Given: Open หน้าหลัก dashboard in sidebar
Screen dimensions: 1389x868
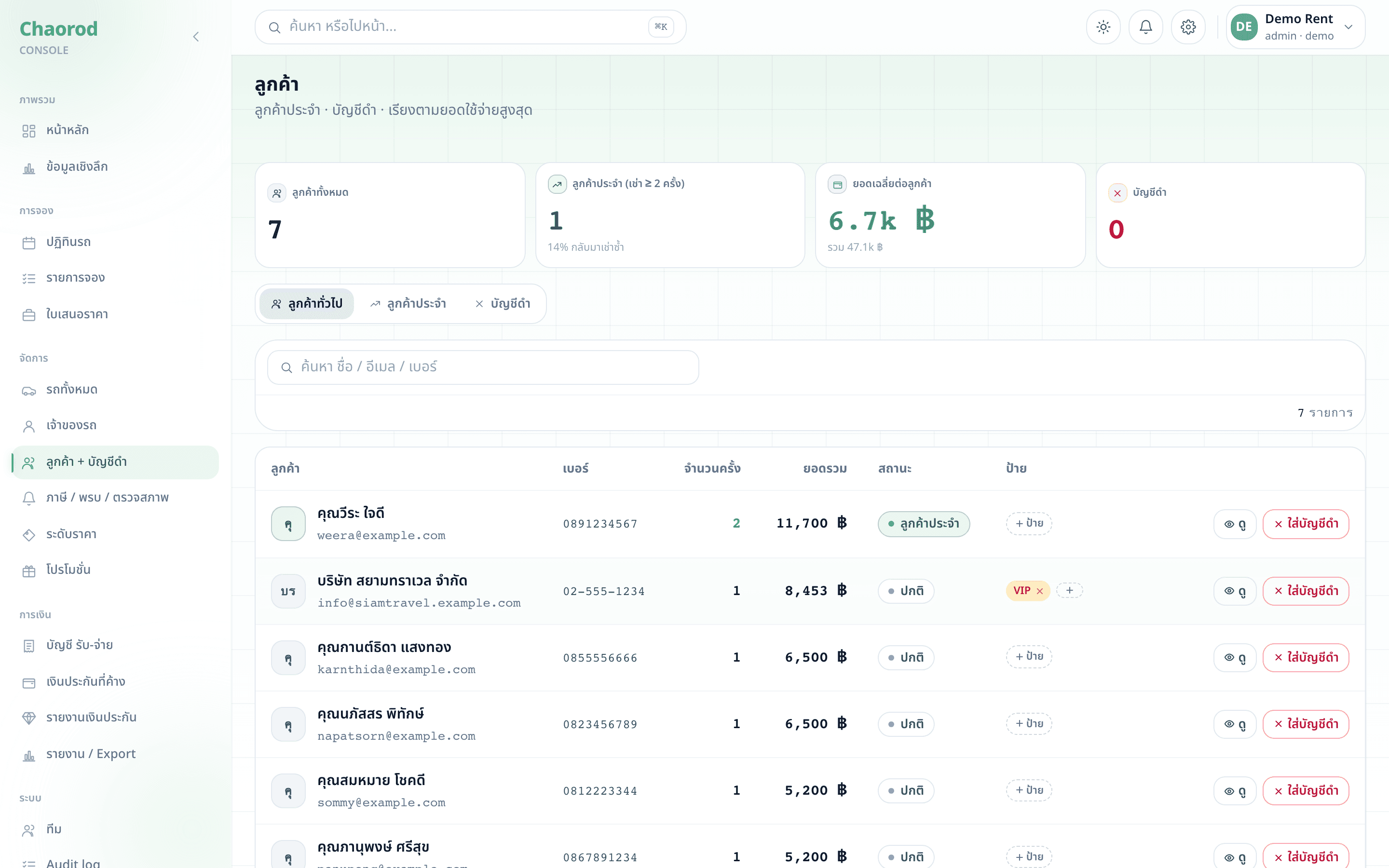Looking at the screenshot, I should 115,130.
